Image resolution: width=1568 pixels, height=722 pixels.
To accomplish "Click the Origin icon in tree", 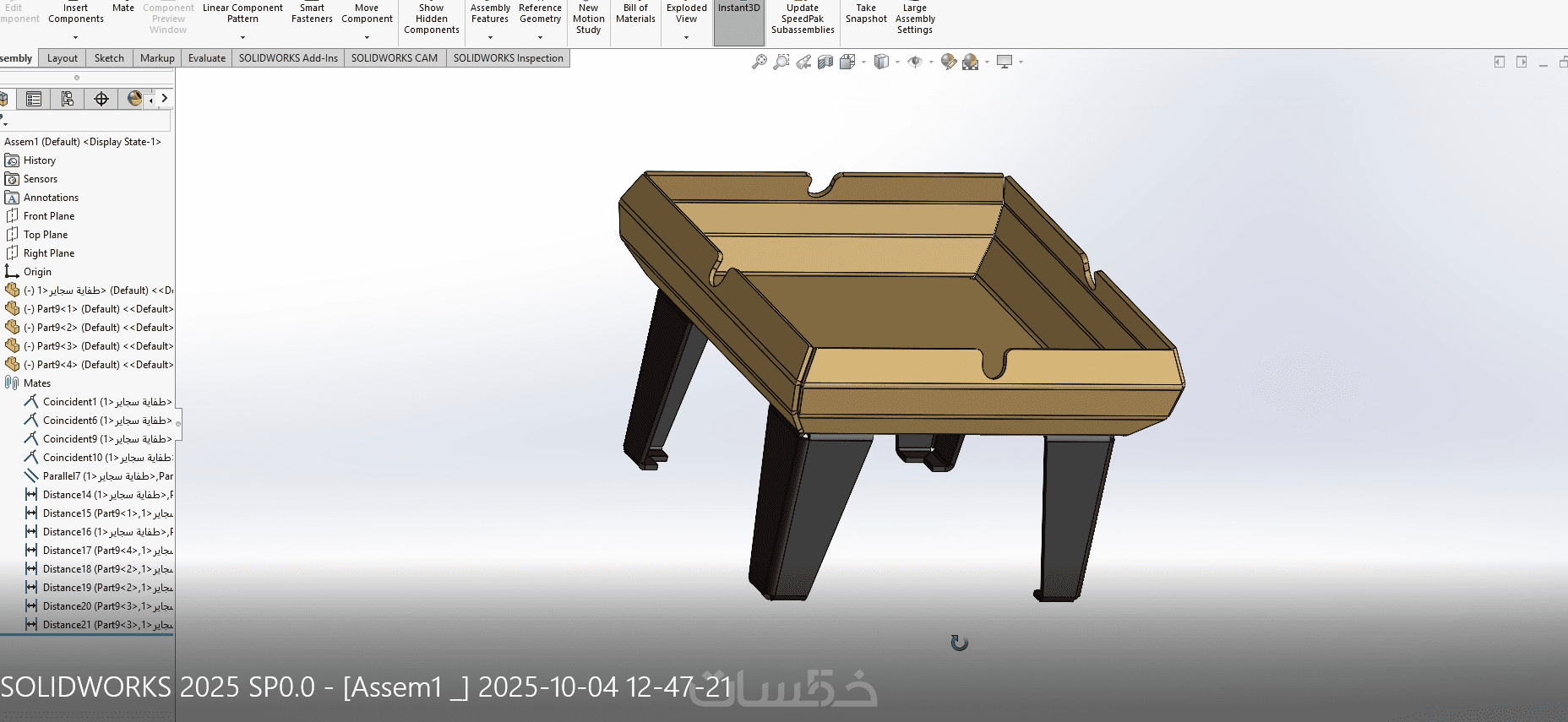I will coord(12,272).
